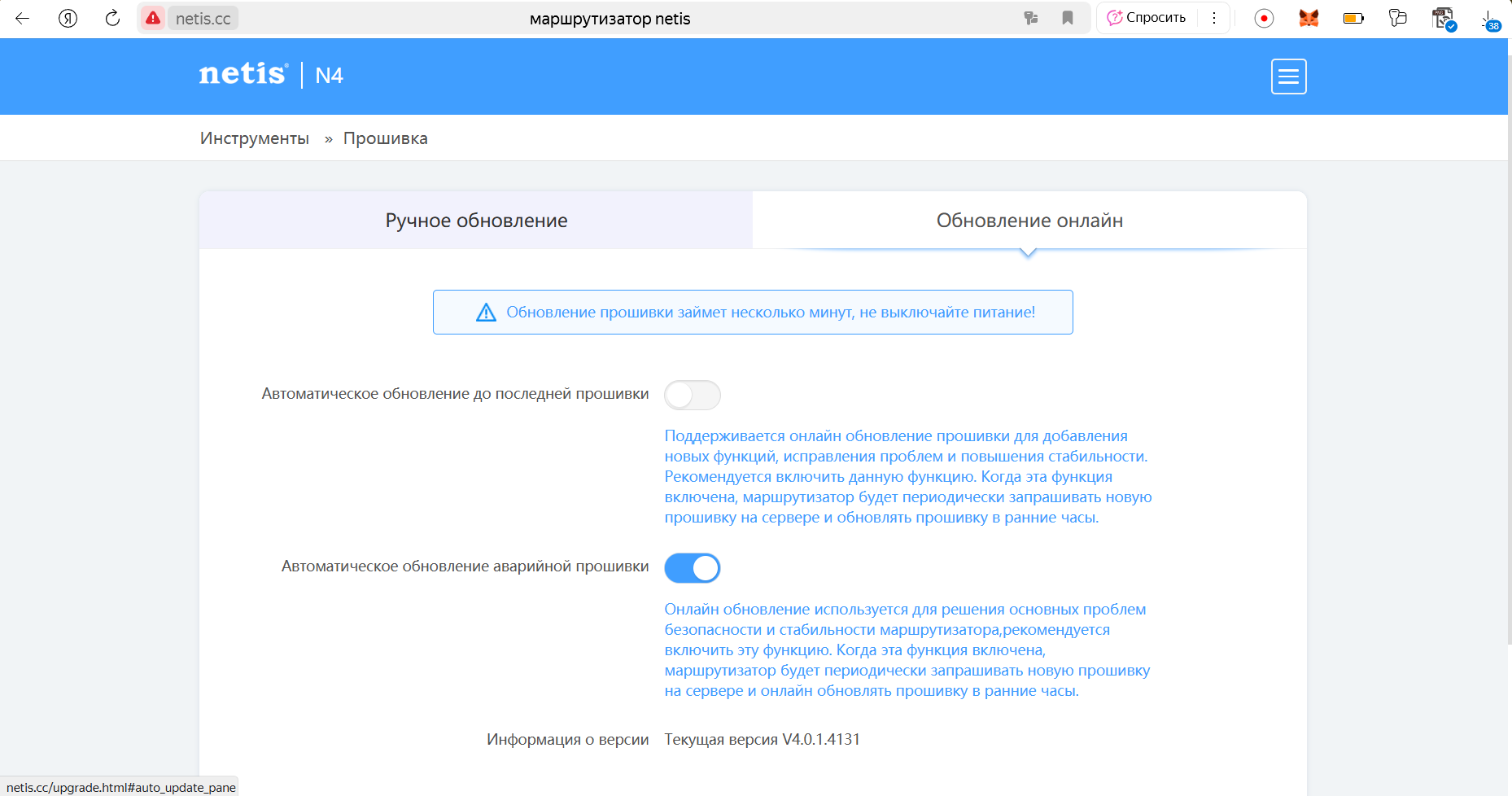Enable auto update to latest firmware toggle
Image resolution: width=1512 pixels, height=796 pixels.
pos(693,396)
